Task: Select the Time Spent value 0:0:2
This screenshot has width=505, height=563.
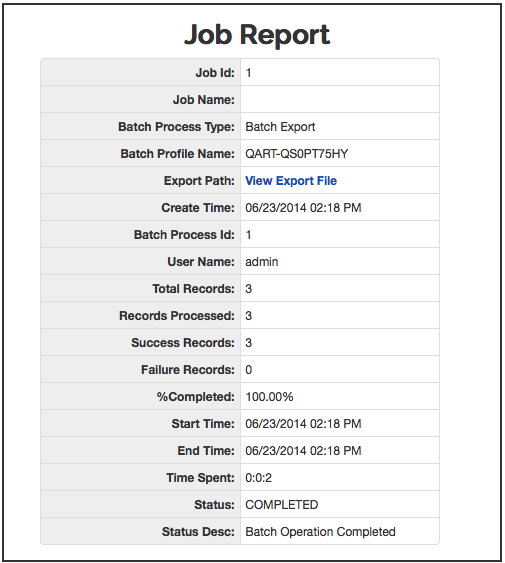Action: 259,478
